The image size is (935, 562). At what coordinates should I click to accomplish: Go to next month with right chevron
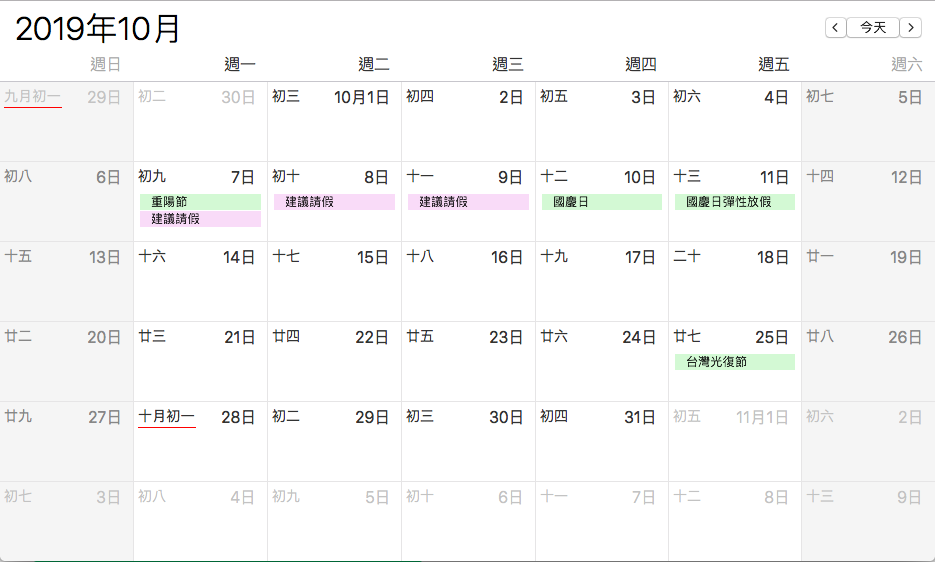tap(911, 27)
